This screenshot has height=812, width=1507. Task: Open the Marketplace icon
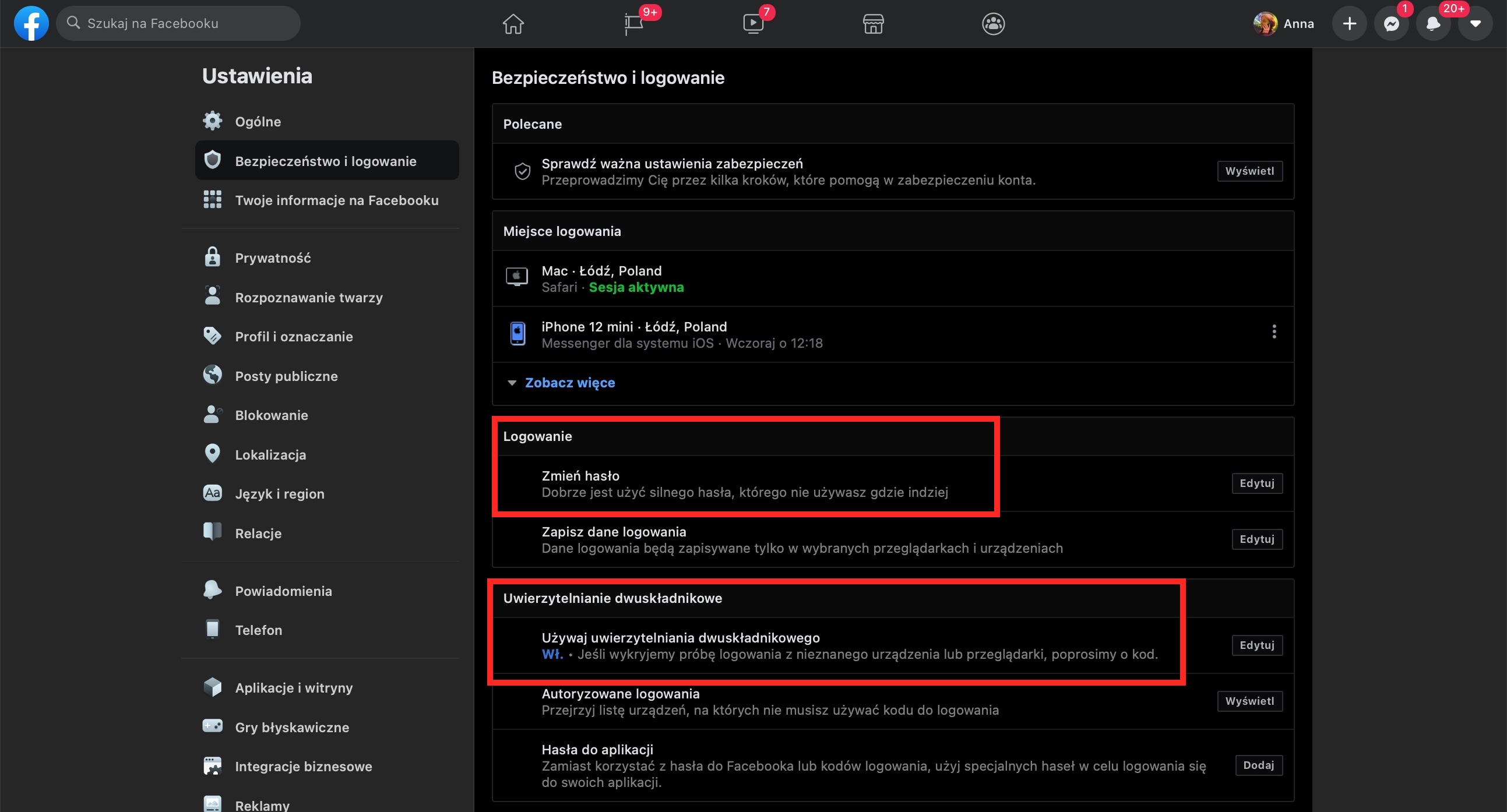(873, 24)
